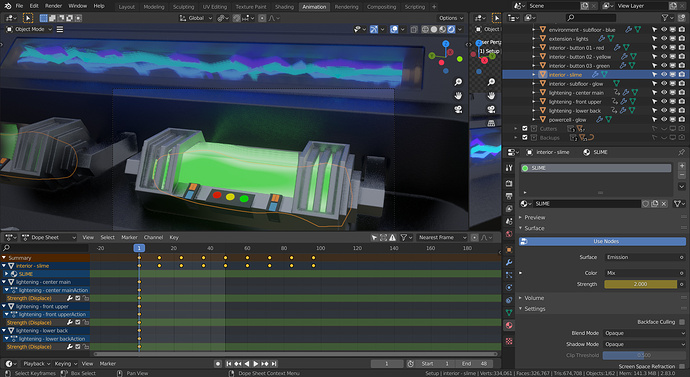Viewport: 690px width, 377px height.
Task: Open the Output properties tab icon
Action: click(509, 195)
